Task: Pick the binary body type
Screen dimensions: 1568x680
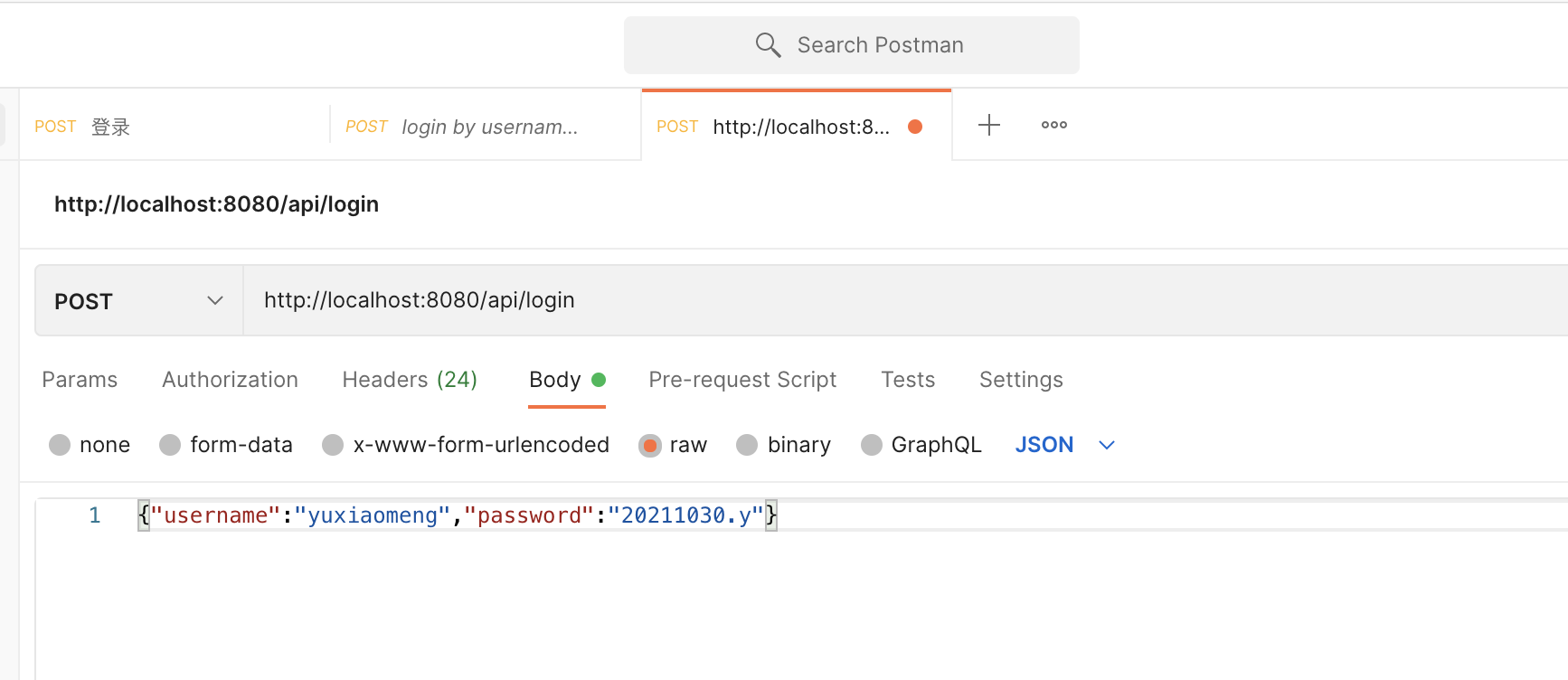Action: [747, 445]
